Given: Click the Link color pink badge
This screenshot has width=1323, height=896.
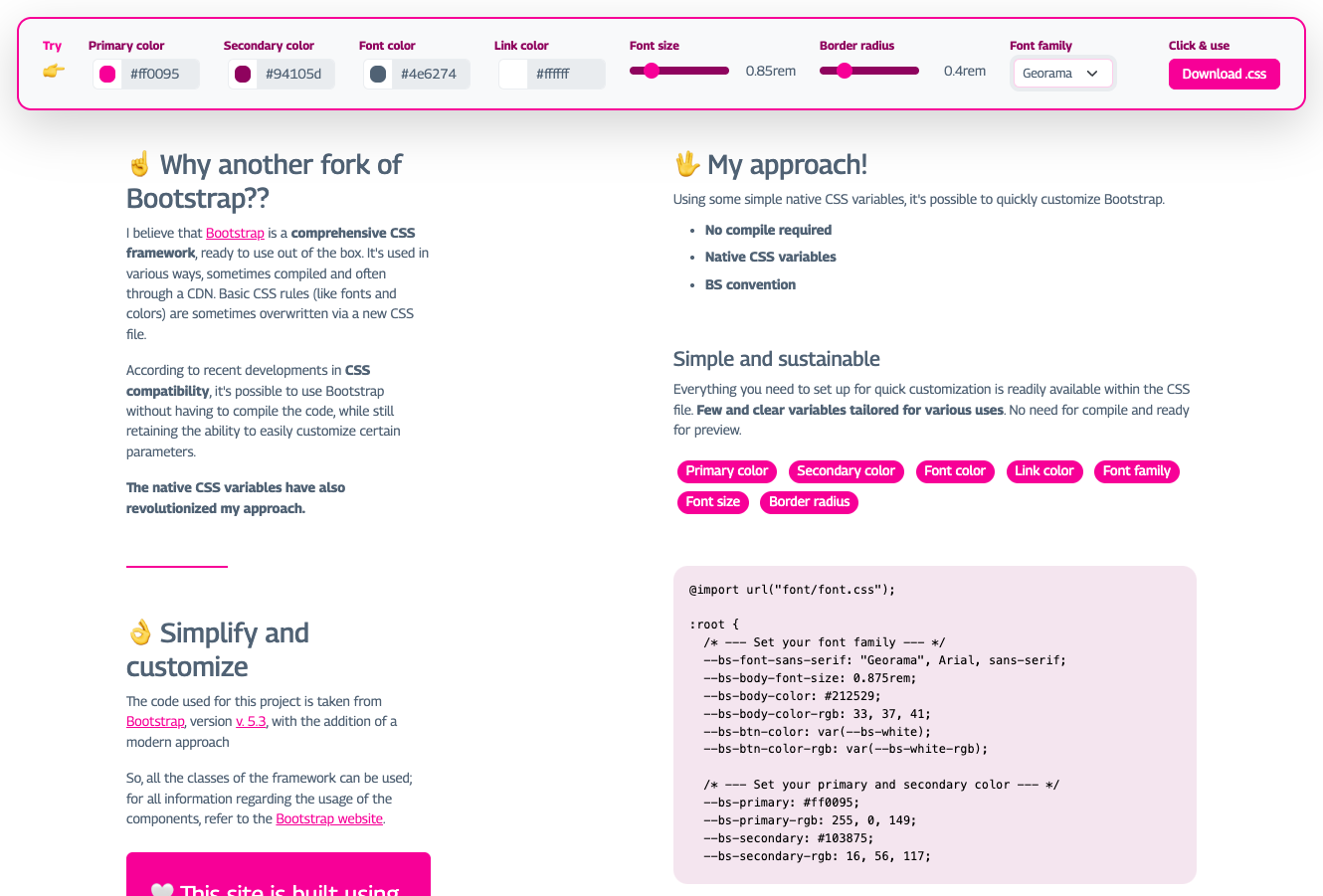Looking at the screenshot, I should [x=1044, y=471].
